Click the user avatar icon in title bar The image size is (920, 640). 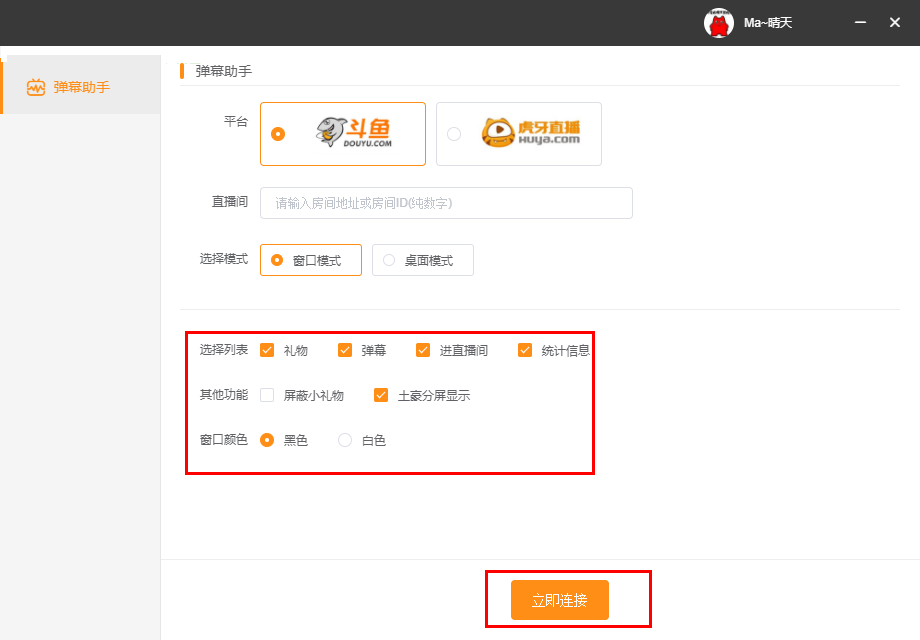pos(719,23)
